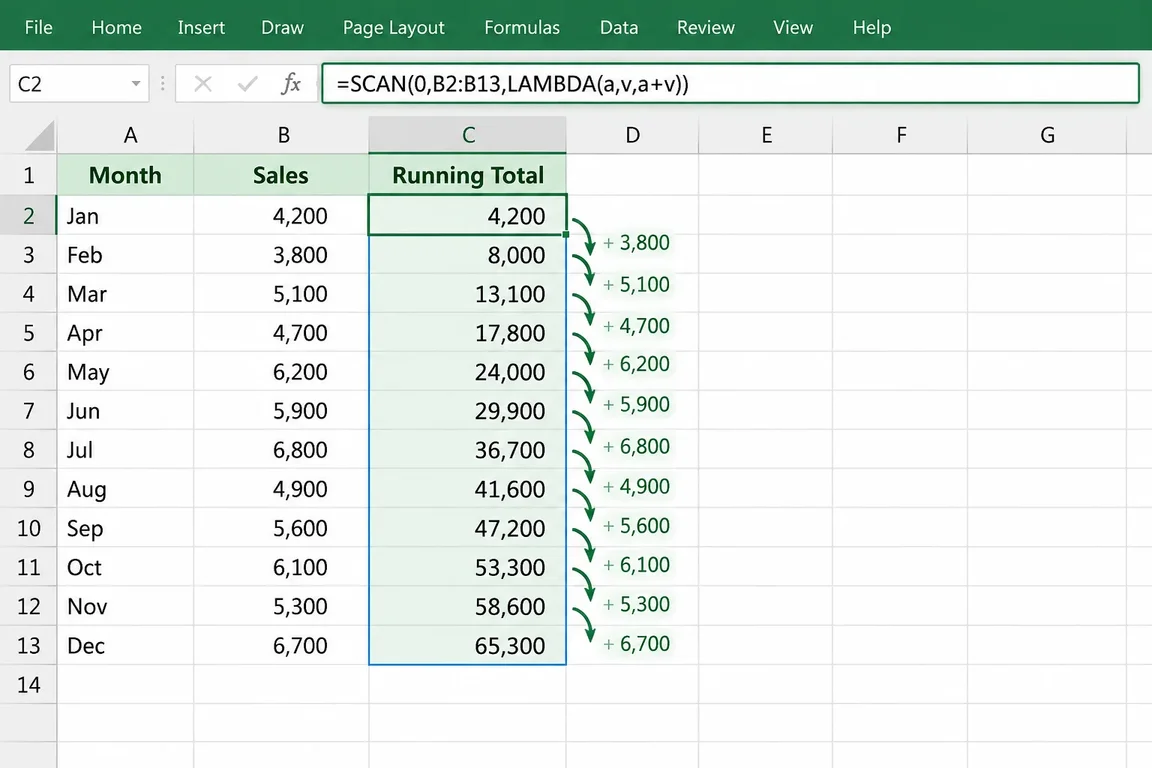1152x768 pixels.
Task: Click the sales value 6,700 in column B
Action: point(281,645)
